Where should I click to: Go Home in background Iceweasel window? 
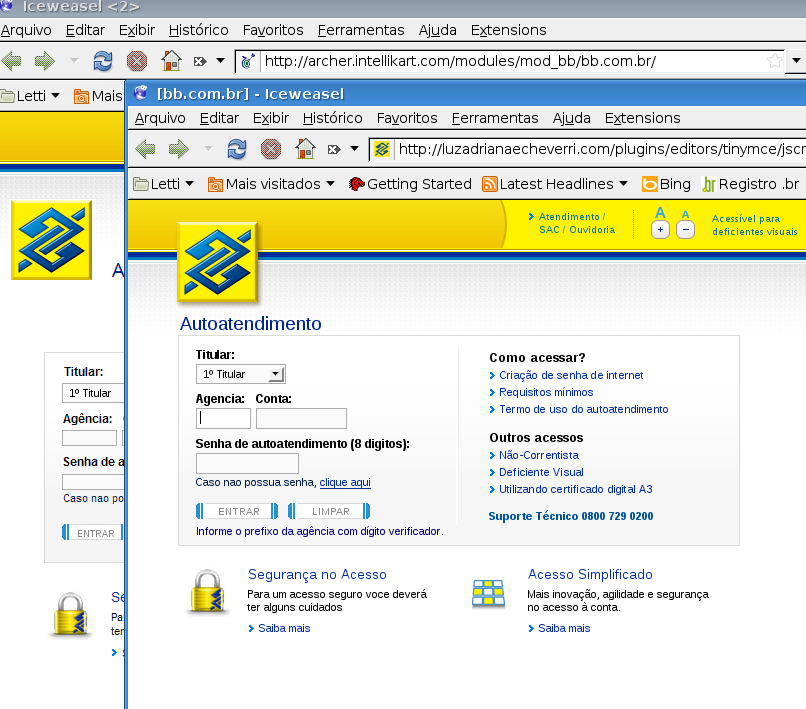pos(171,61)
